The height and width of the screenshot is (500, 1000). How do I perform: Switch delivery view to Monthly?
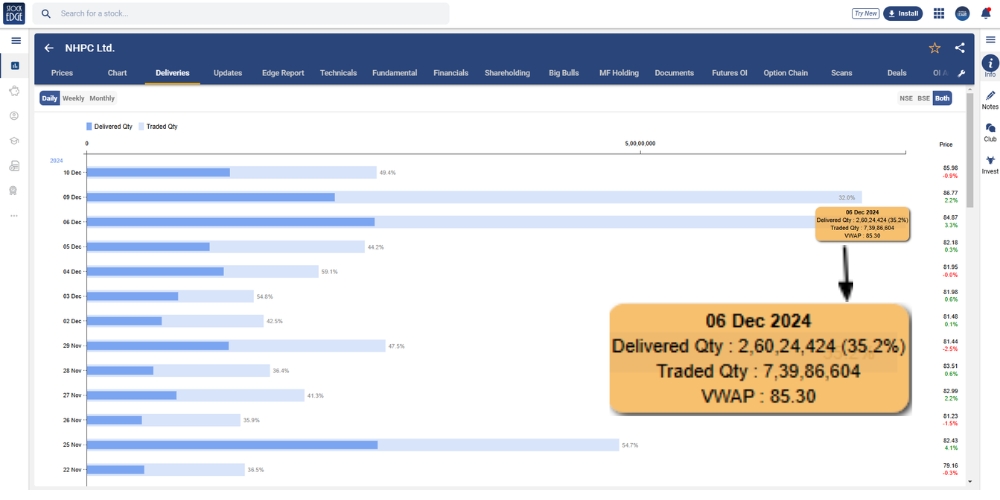pos(102,98)
